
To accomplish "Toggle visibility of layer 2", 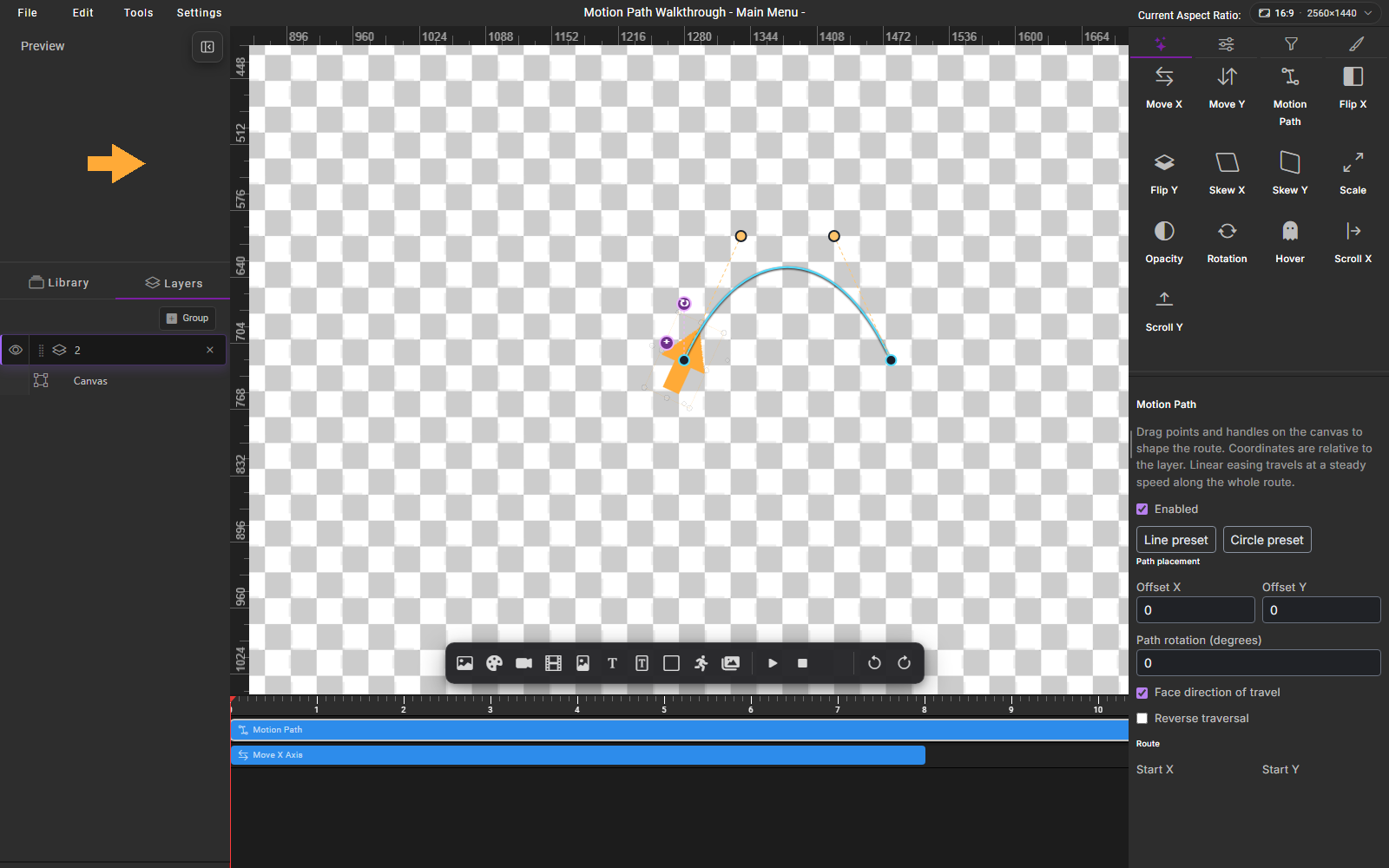I will pos(16,350).
